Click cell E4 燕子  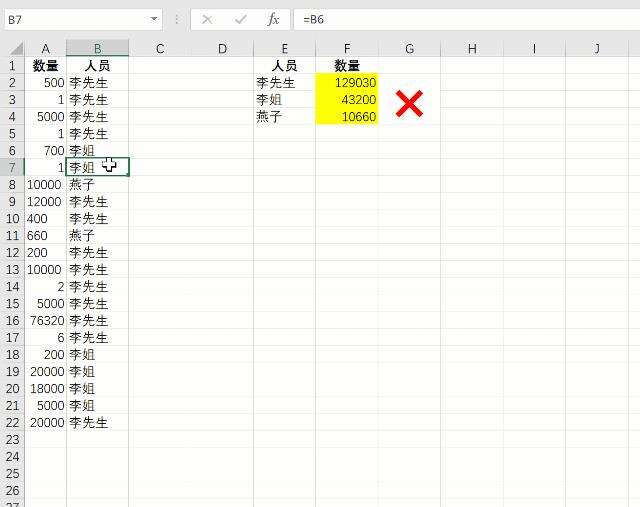click(x=285, y=116)
